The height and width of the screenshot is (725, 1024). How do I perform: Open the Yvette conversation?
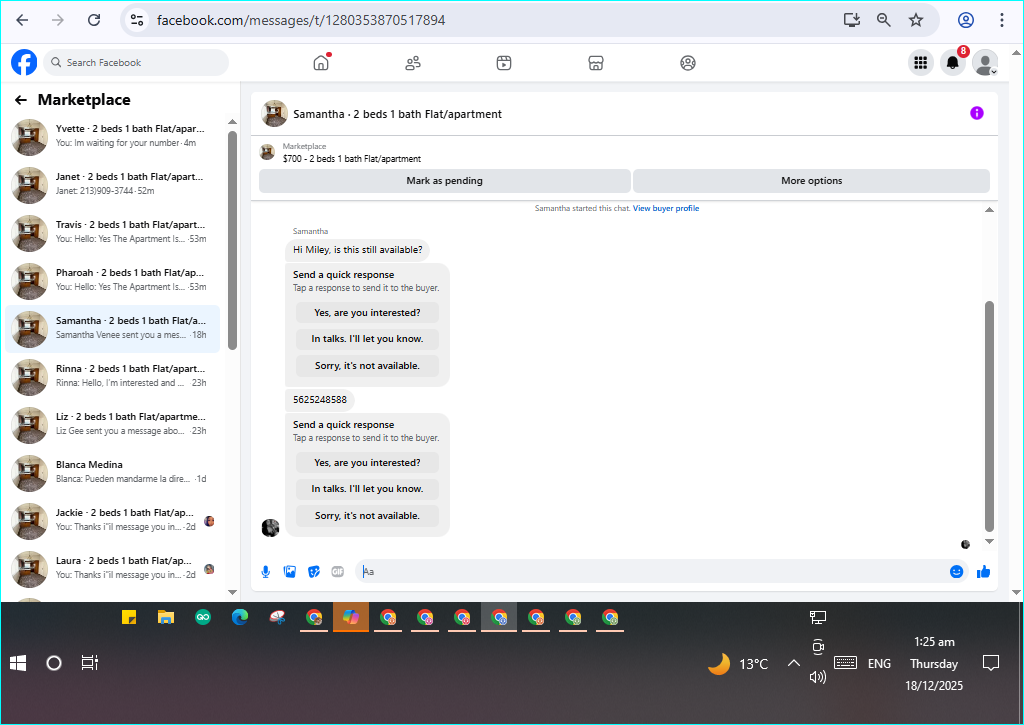[x=112, y=137]
